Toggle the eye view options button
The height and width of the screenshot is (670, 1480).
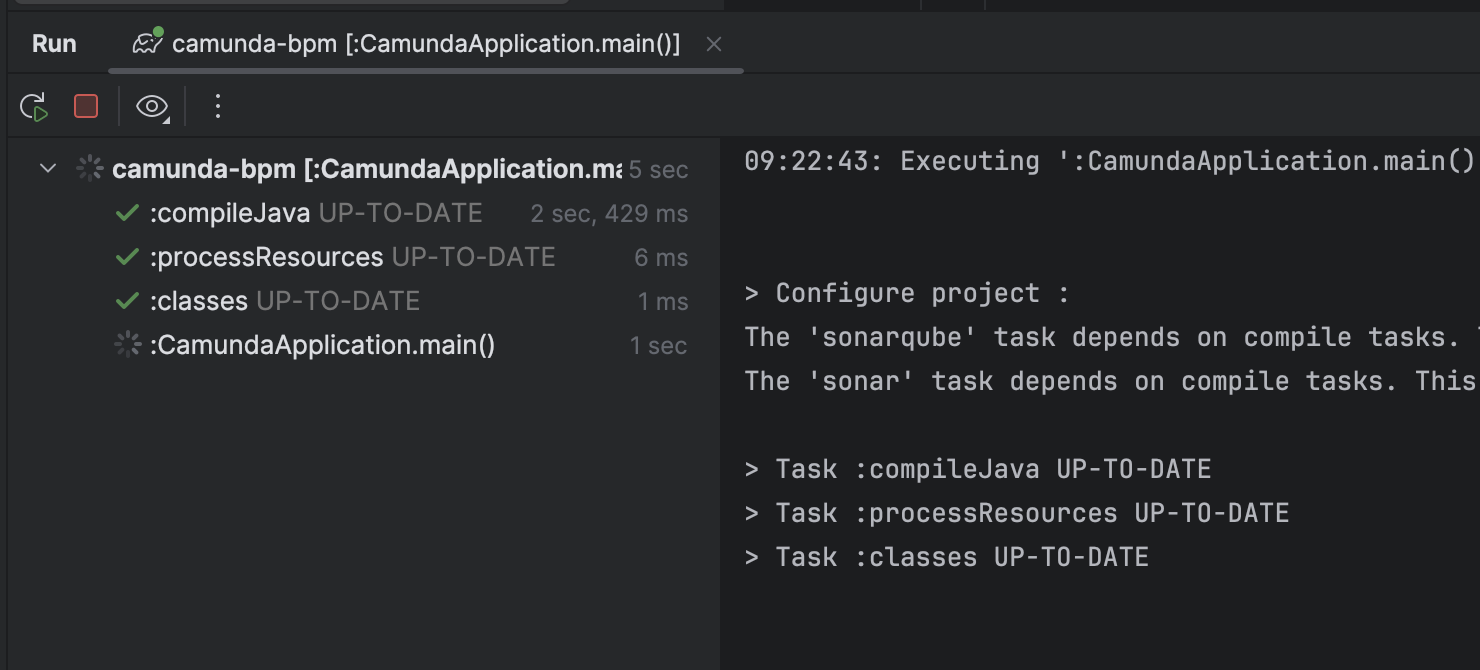pos(151,107)
